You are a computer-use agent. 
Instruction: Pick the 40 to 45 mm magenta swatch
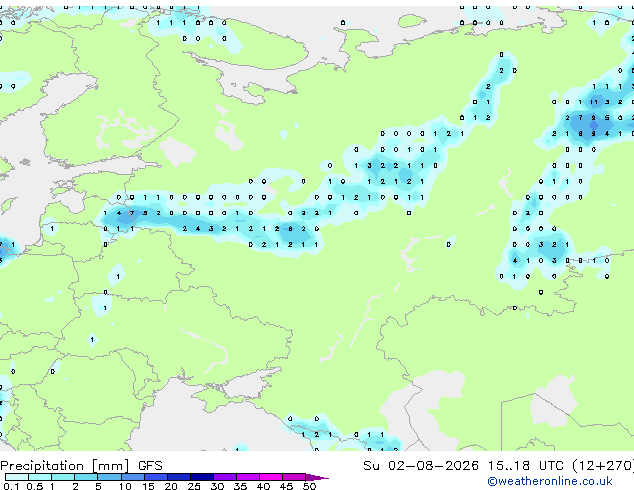point(271,477)
